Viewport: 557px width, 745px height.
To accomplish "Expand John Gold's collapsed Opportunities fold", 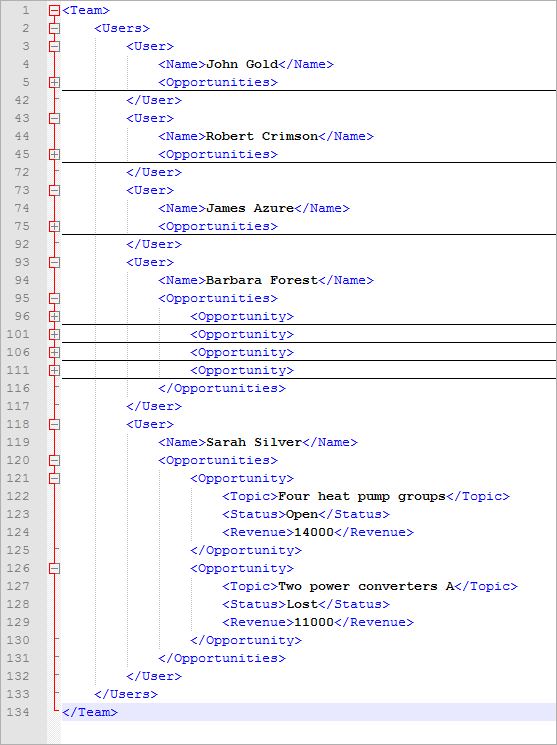I will coord(55,83).
